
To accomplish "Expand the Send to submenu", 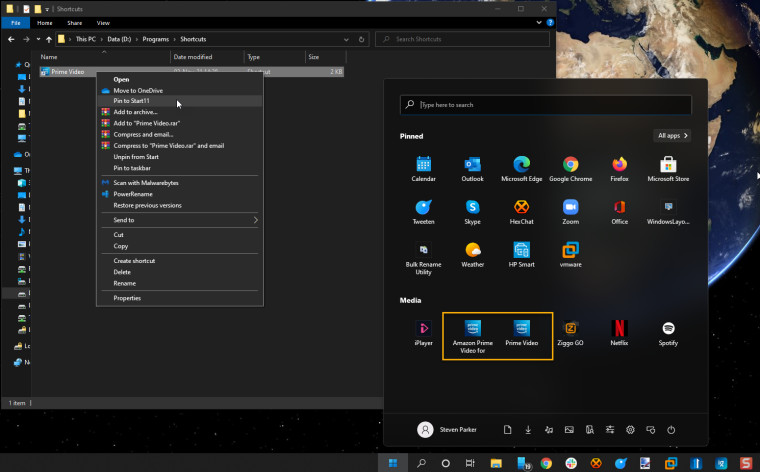I will (180, 220).
